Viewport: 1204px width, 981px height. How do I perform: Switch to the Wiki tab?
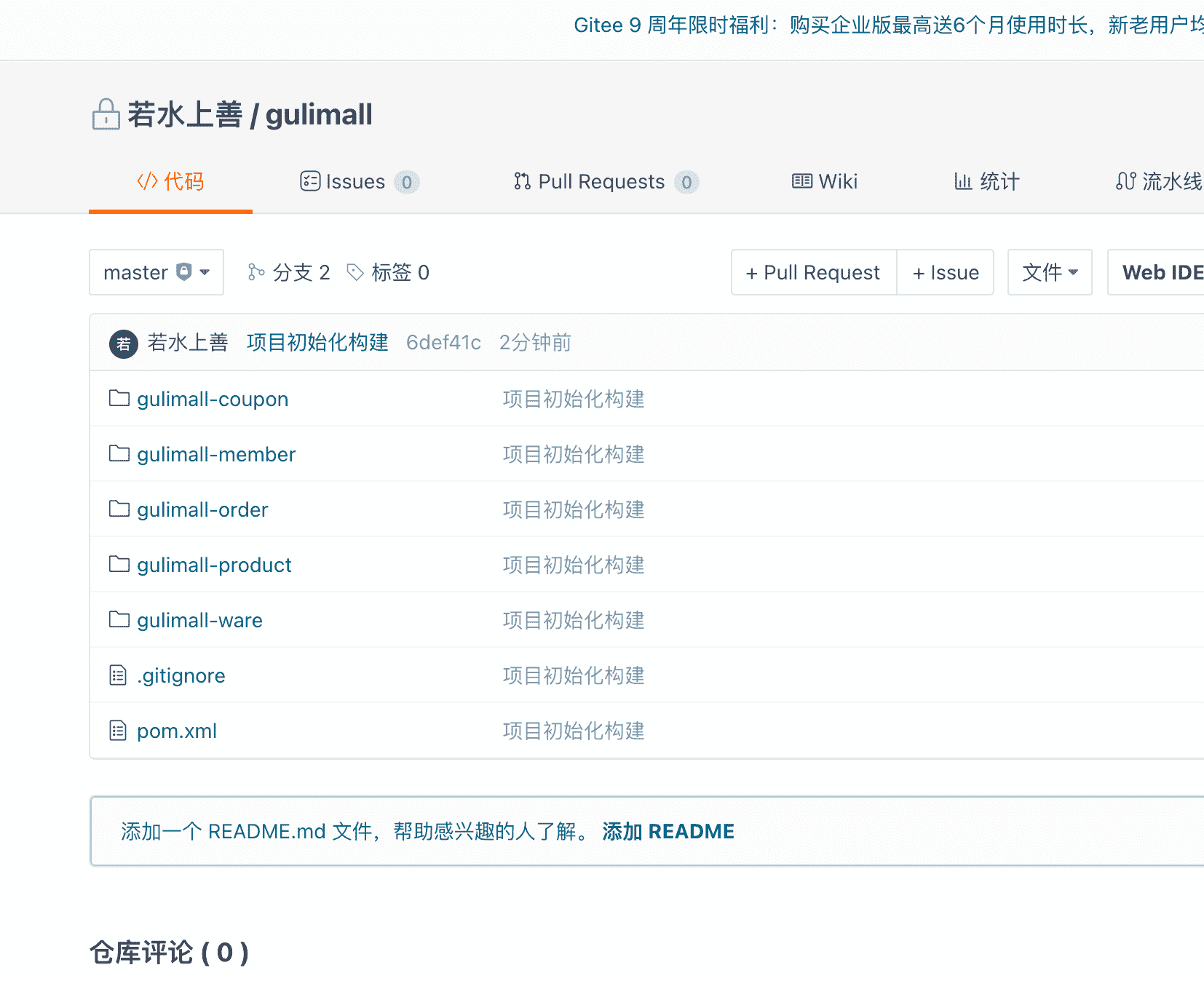(825, 182)
